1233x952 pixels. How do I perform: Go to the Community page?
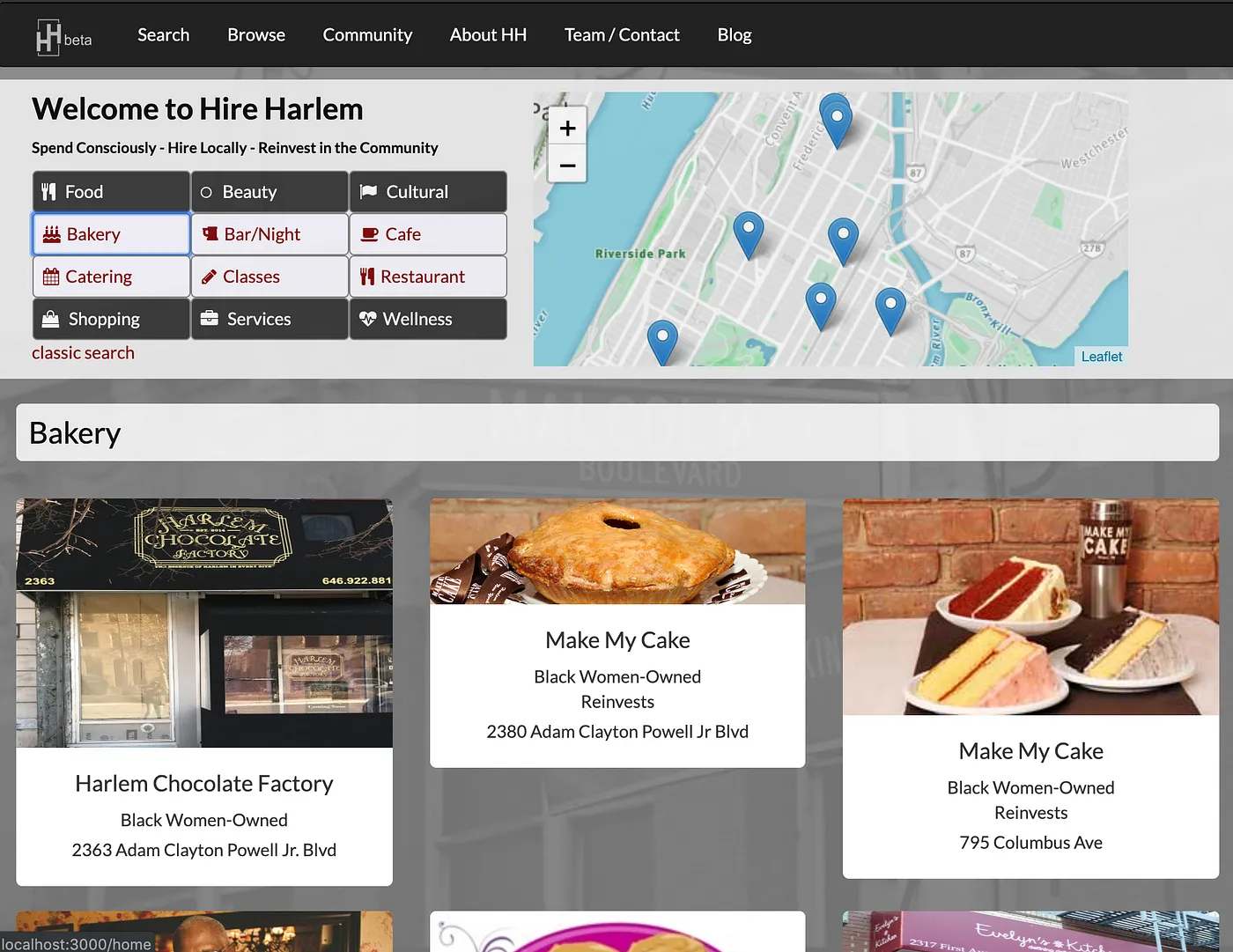tap(367, 35)
